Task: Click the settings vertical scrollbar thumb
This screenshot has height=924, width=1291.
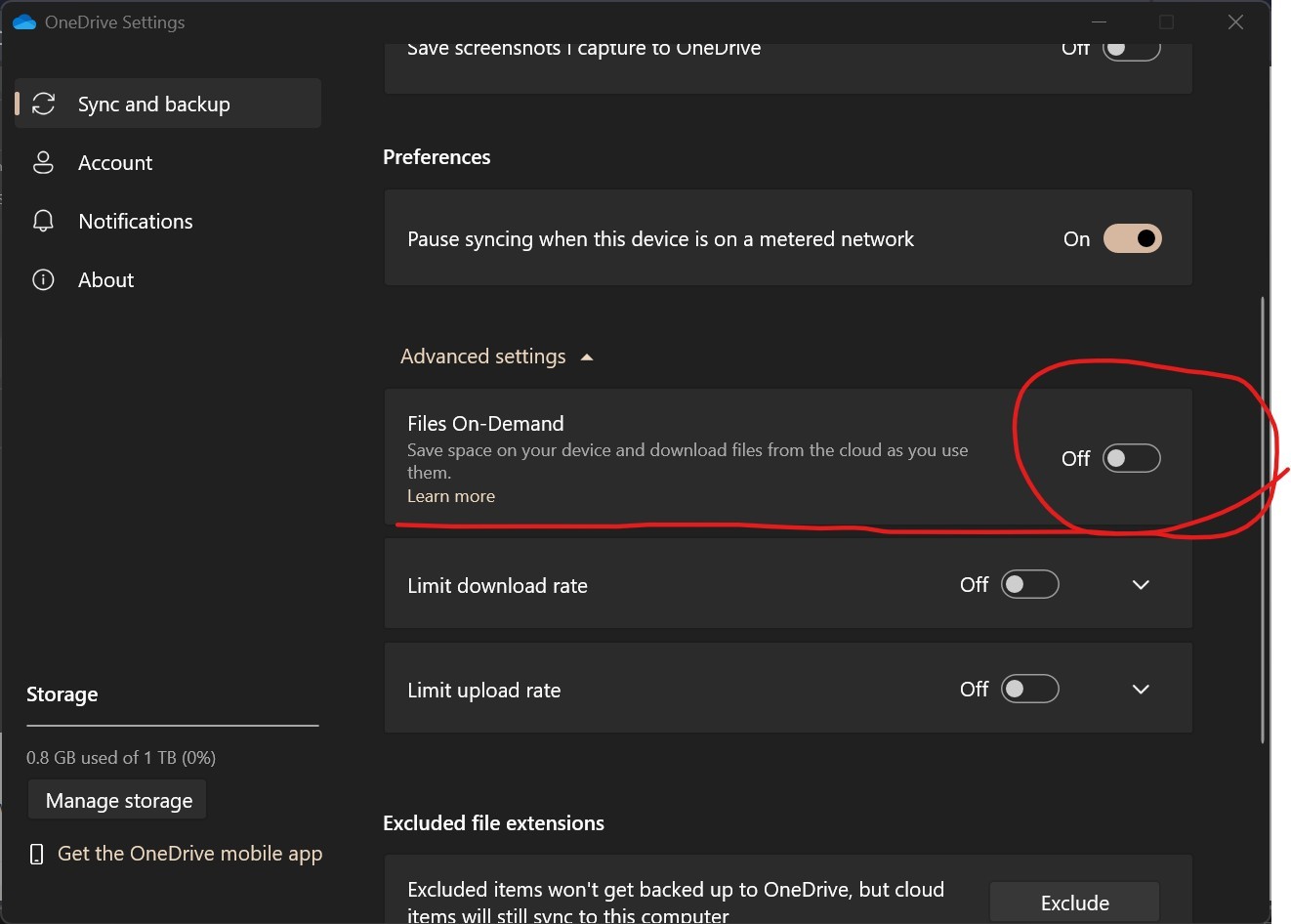Action: pyautogui.click(x=1262, y=520)
